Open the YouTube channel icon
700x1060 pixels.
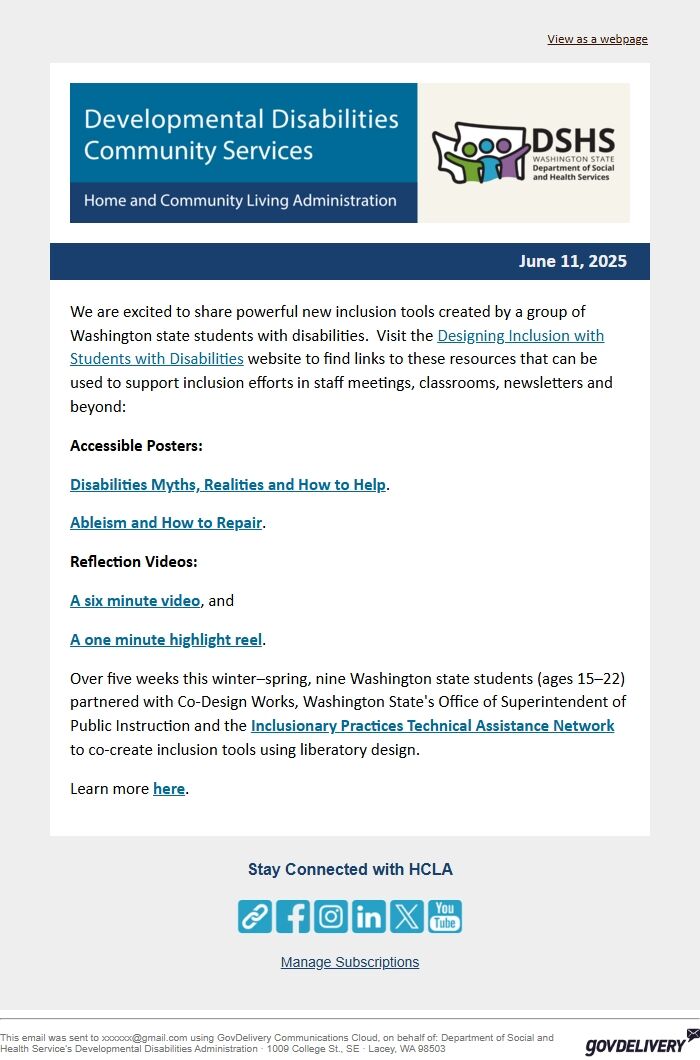point(444,916)
